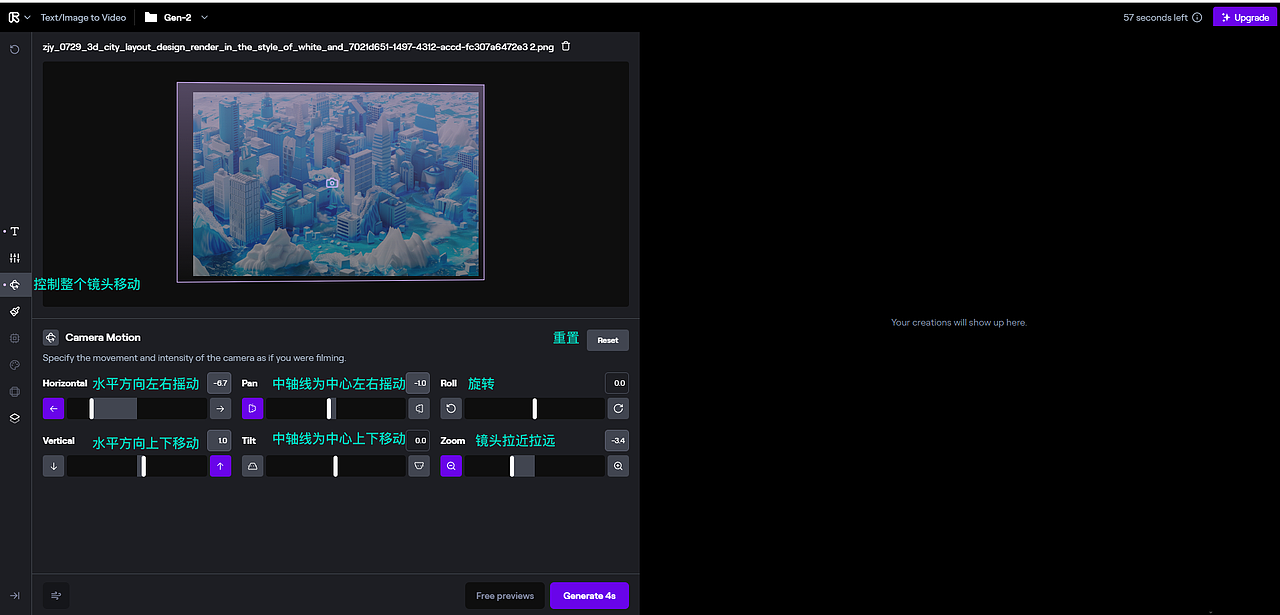
Task: Click the Roll value field 0.0
Action: click(617, 383)
